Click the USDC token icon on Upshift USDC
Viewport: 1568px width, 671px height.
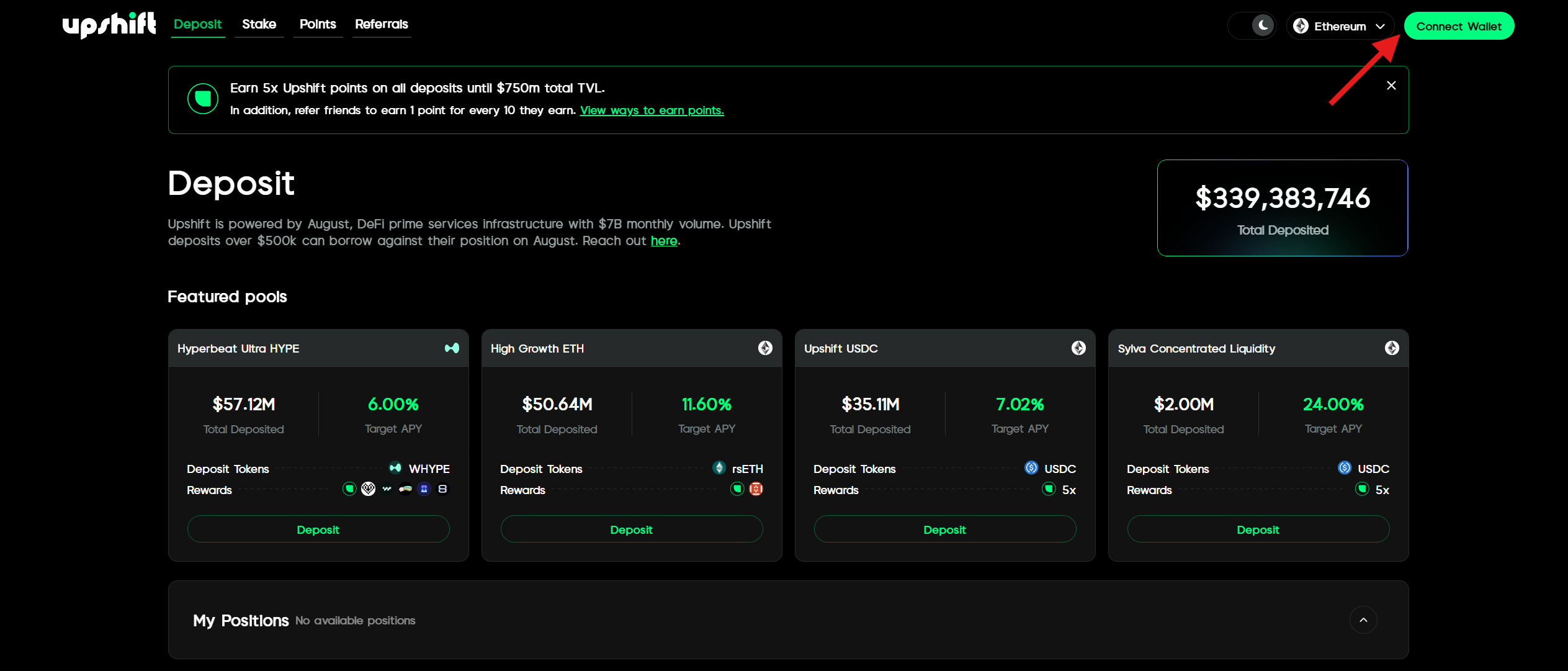click(1031, 468)
